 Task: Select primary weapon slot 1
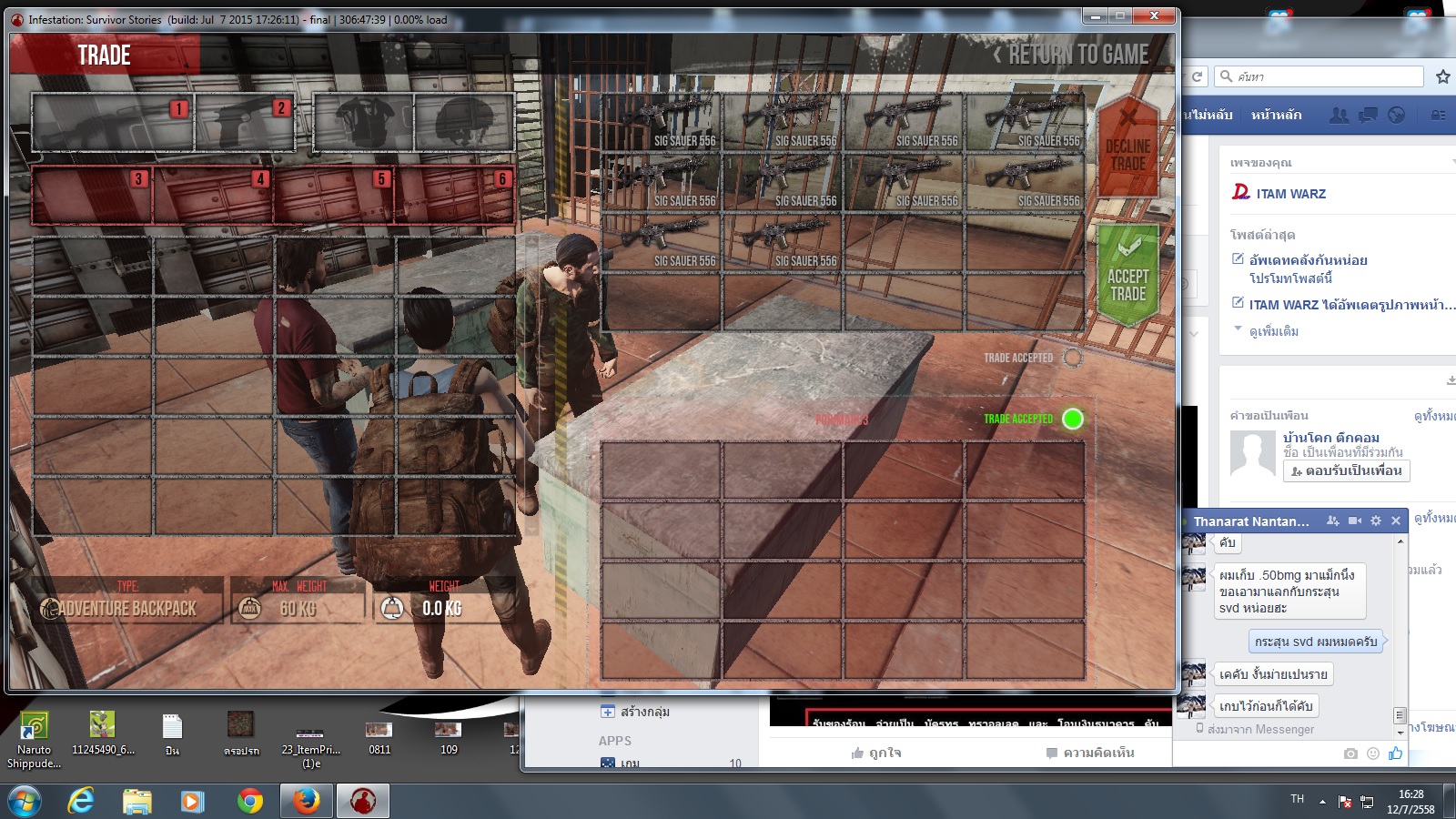pos(113,122)
